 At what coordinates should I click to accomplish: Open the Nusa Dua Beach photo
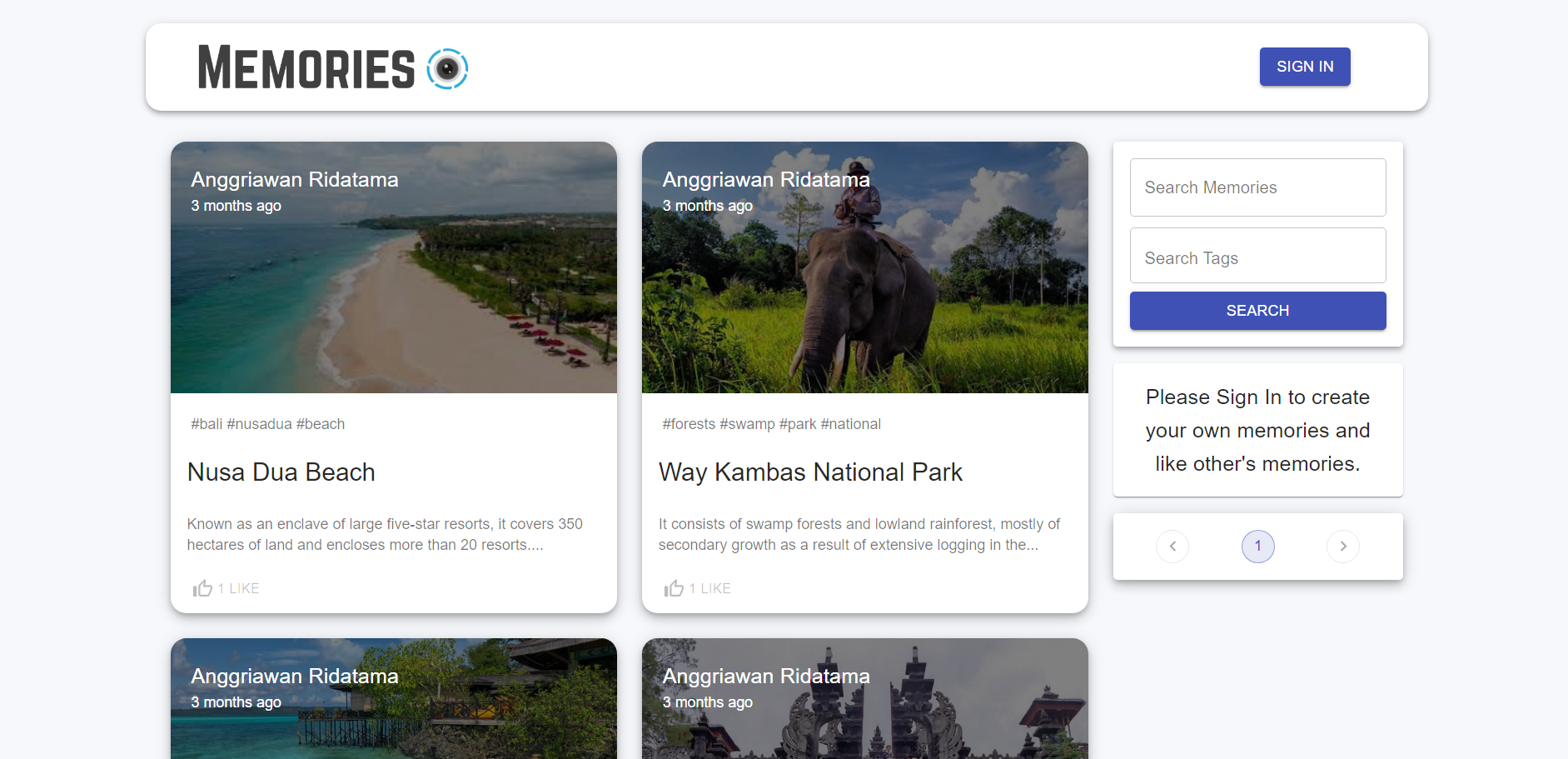(394, 267)
